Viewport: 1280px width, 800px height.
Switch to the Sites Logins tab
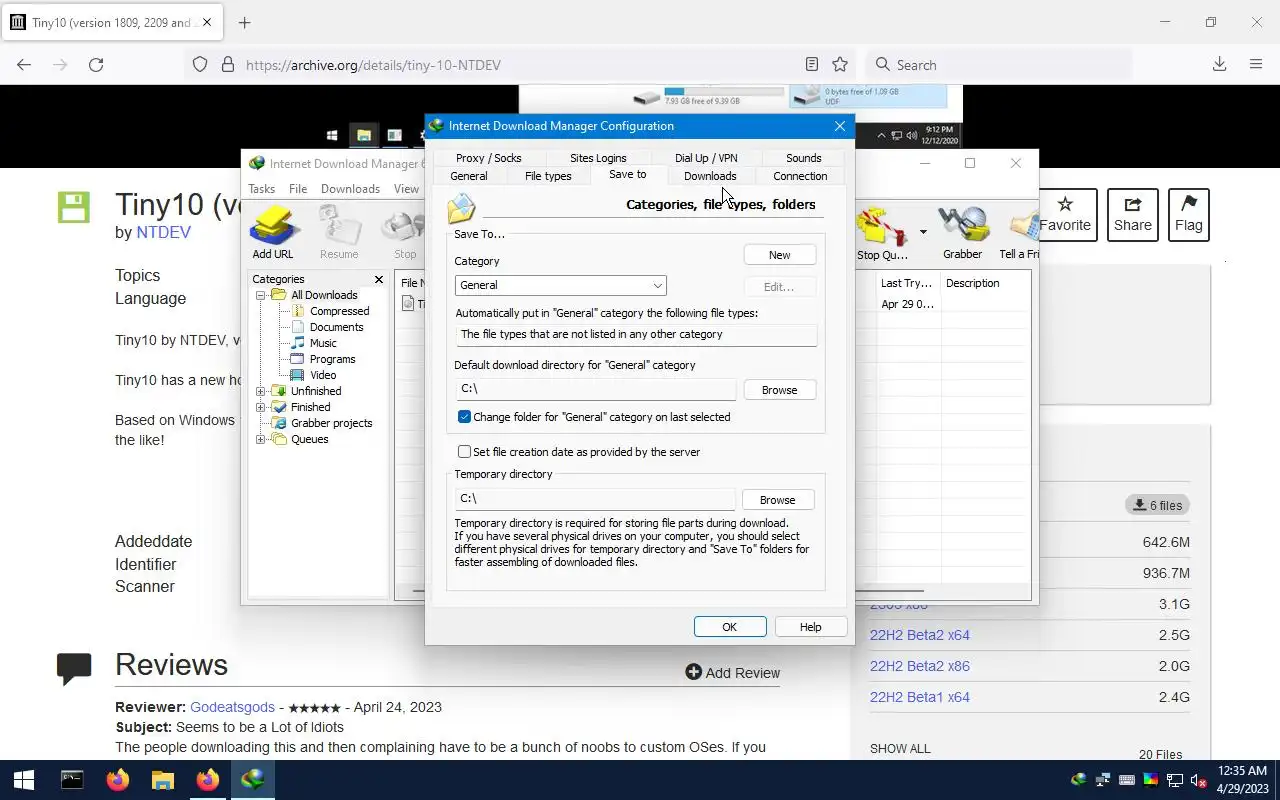[x=598, y=158]
